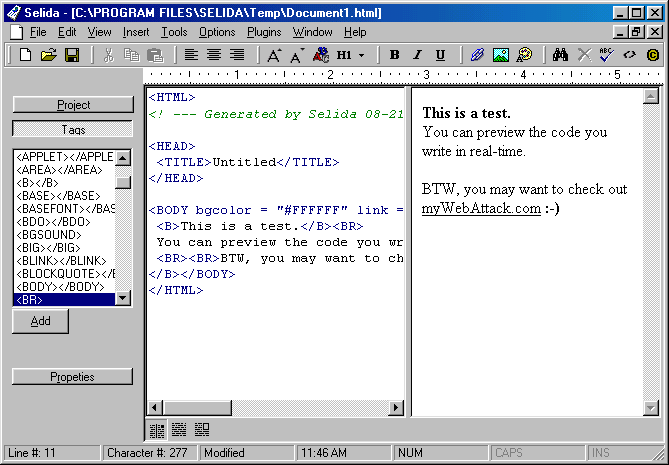The height and width of the screenshot is (465, 669).
Task: Click the grayed-out X delete icon
Action: coord(584,55)
